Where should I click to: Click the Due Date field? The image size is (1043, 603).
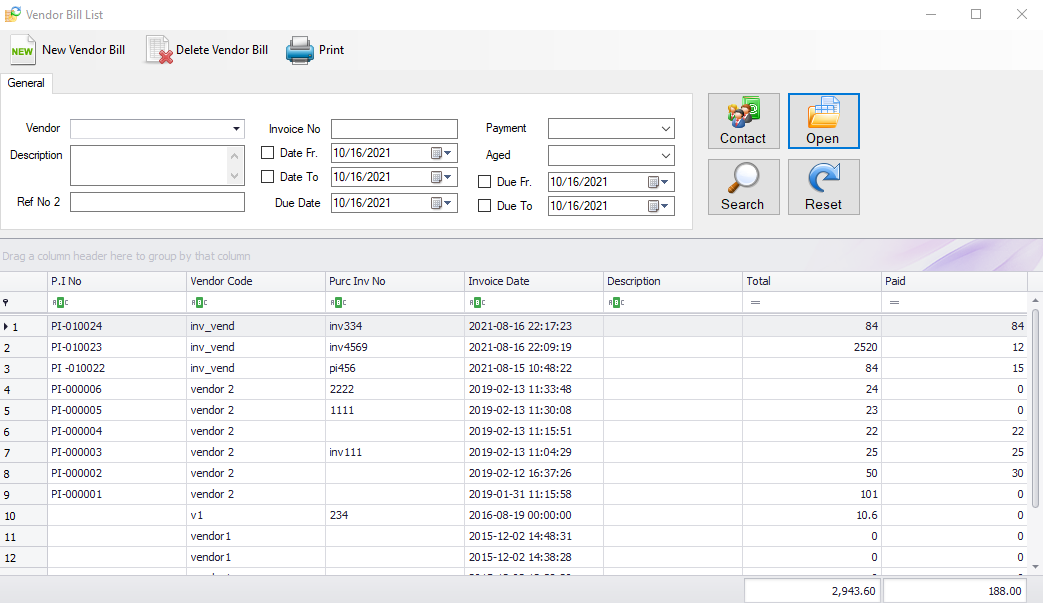[x=394, y=203]
